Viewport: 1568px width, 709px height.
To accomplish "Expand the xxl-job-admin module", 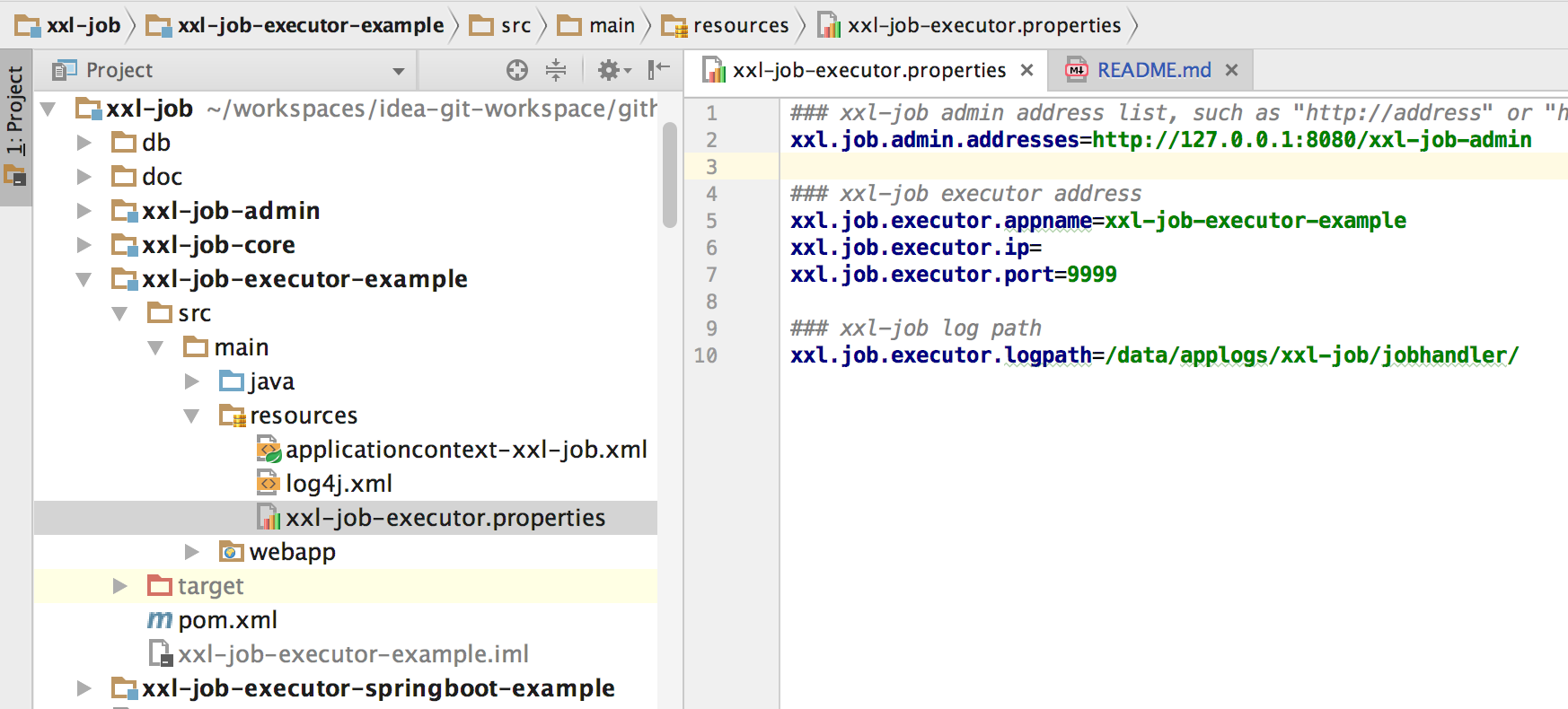I will (x=84, y=211).
